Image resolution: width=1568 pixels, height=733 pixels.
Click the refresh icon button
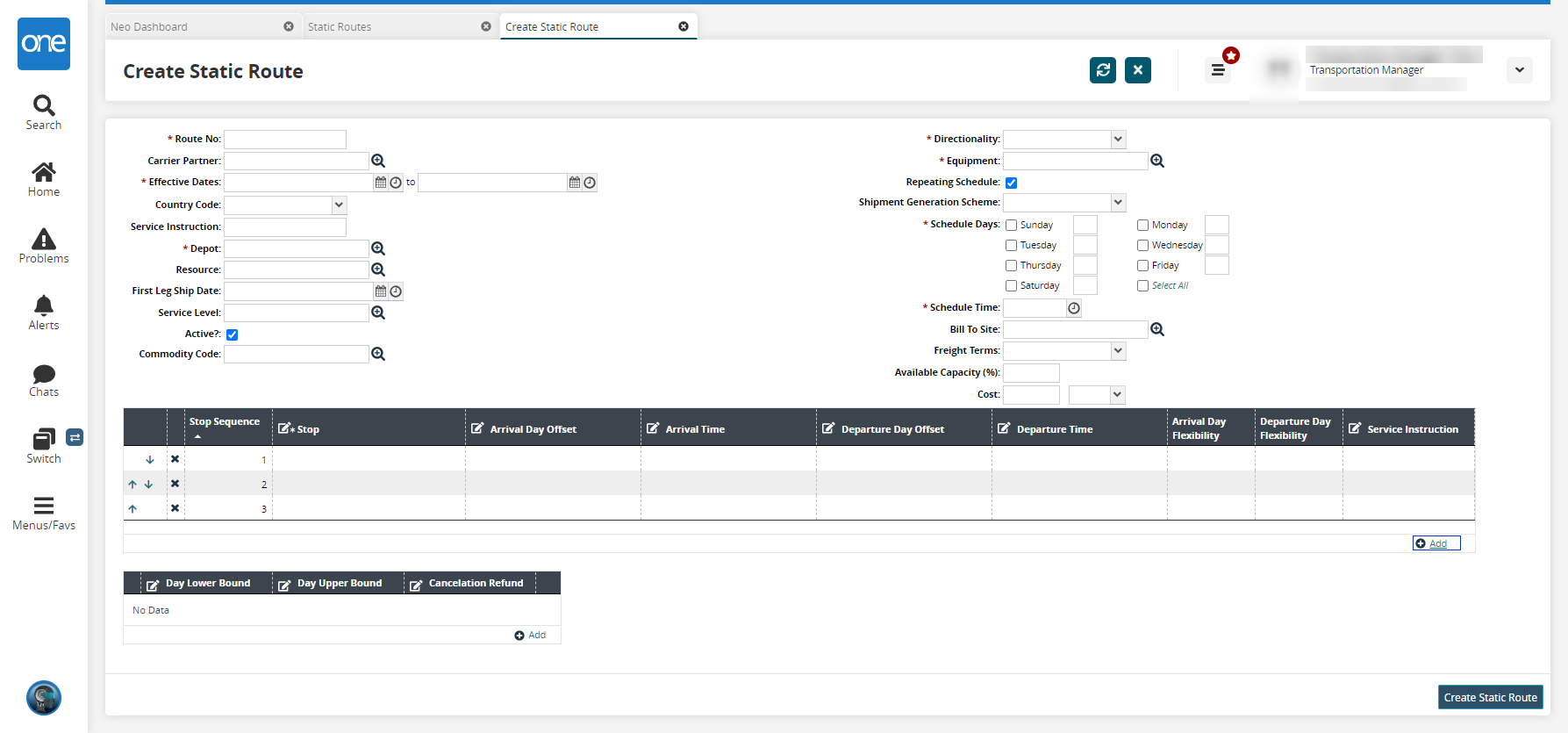(x=1103, y=70)
